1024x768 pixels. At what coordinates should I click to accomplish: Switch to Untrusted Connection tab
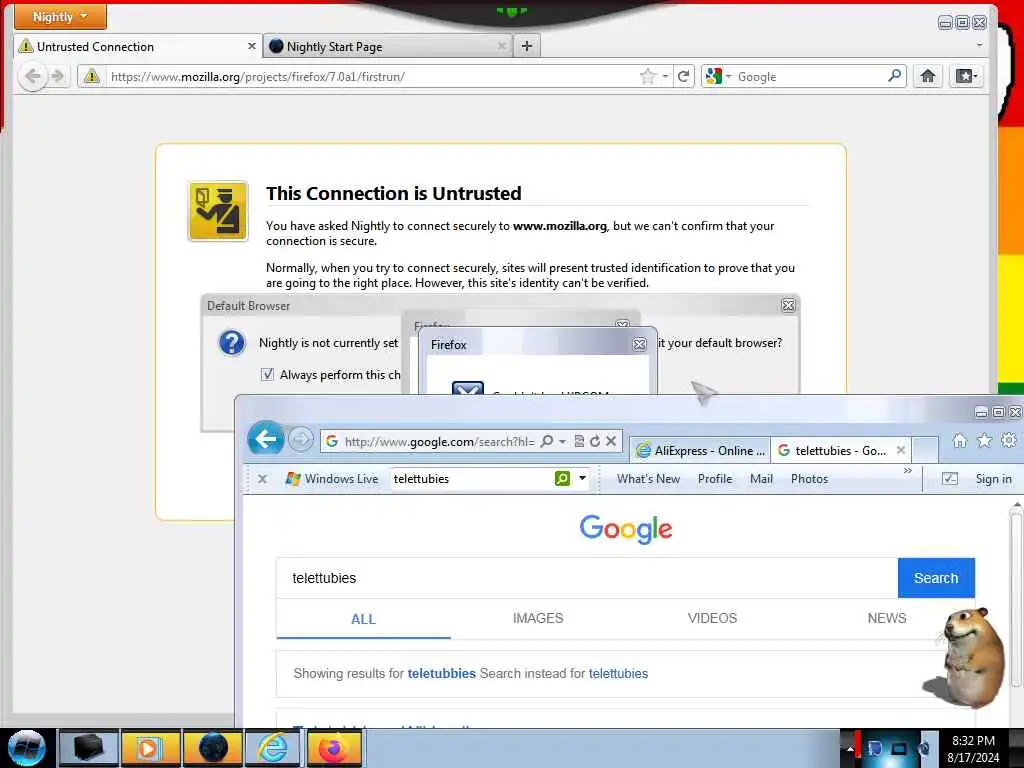pos(138,46)
